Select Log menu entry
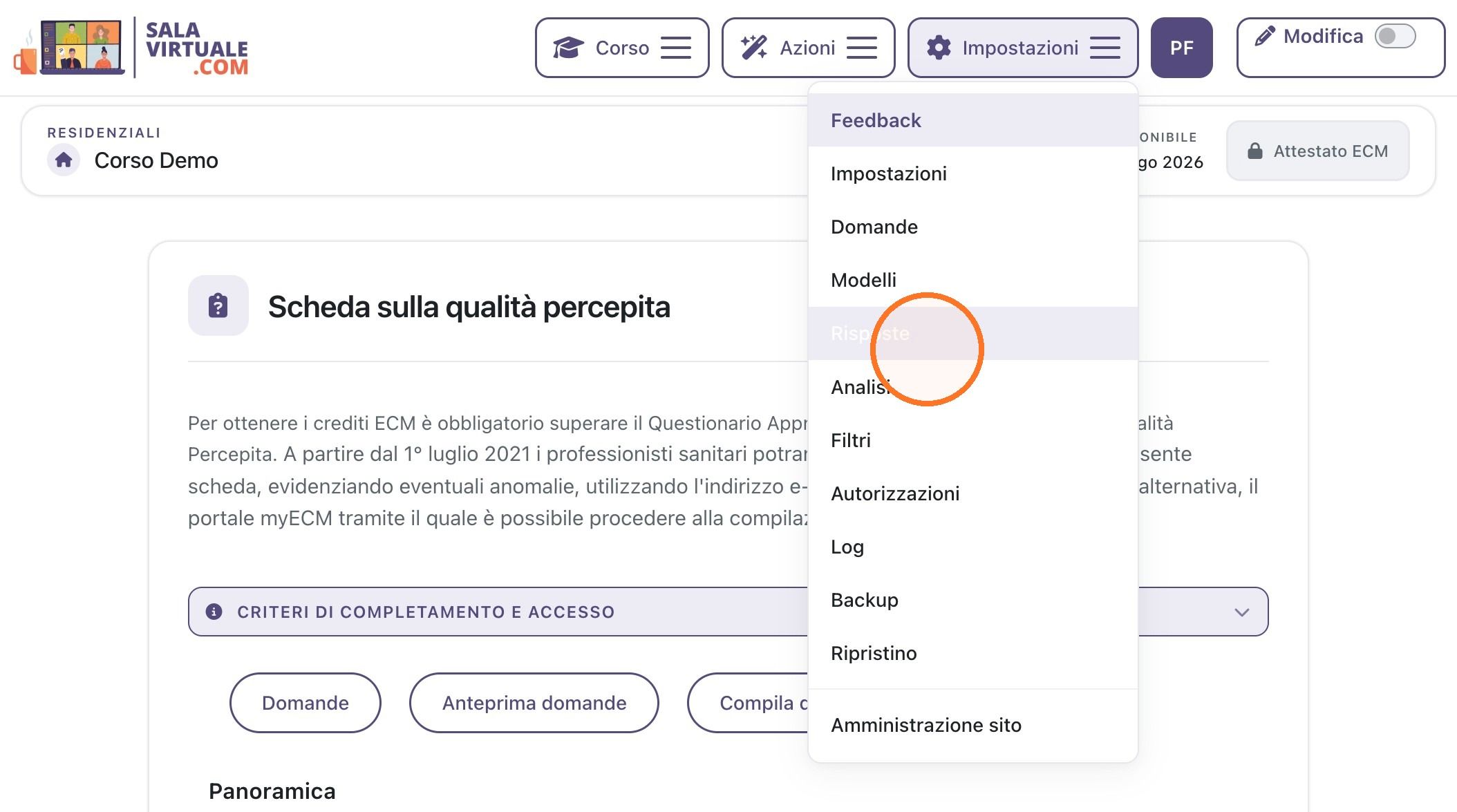This screenshot has width=1457, height=812. coord(973,546)
